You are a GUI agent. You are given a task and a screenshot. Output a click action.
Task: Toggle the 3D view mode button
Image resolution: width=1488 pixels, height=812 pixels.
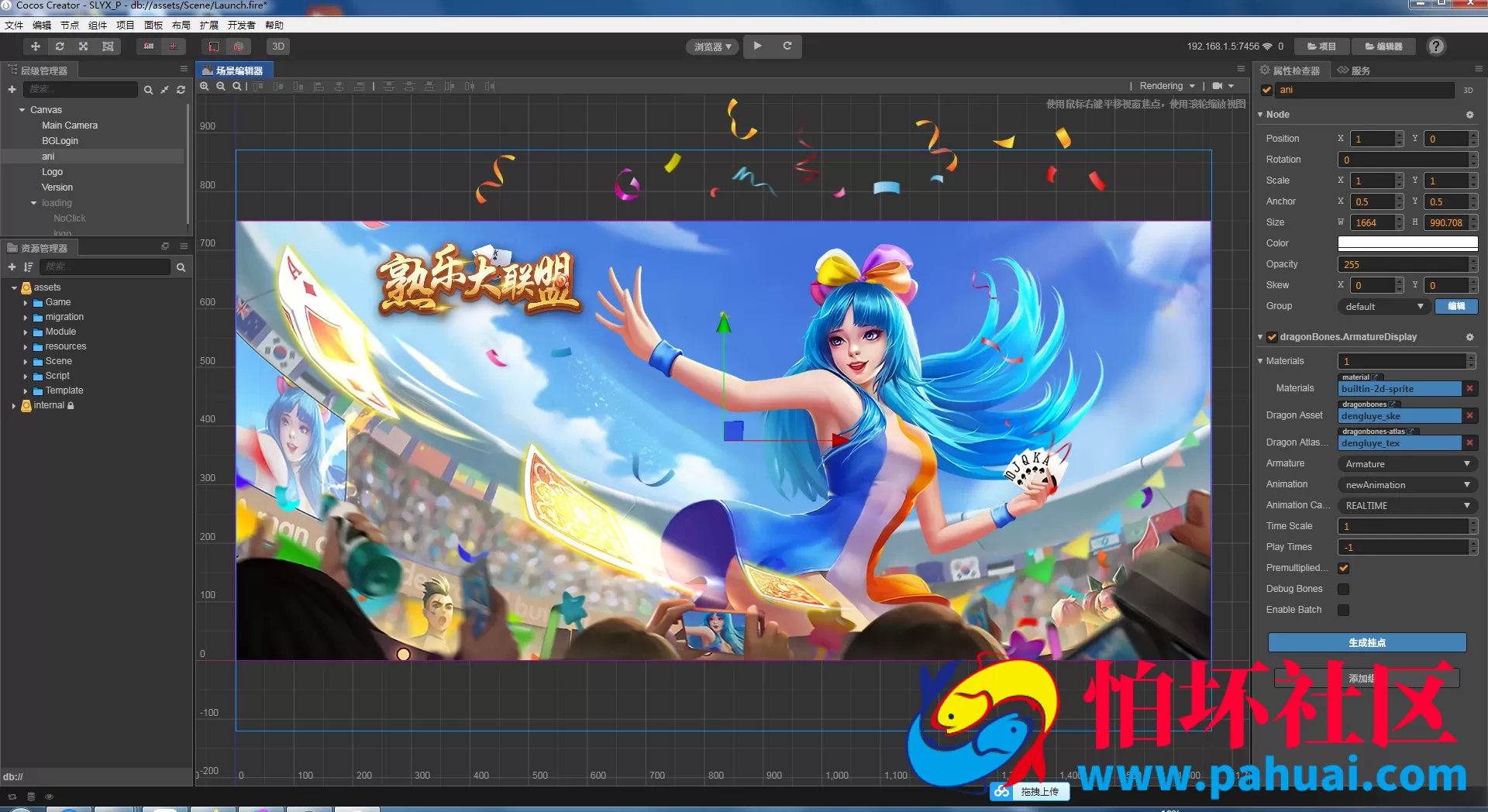point(278,46)
